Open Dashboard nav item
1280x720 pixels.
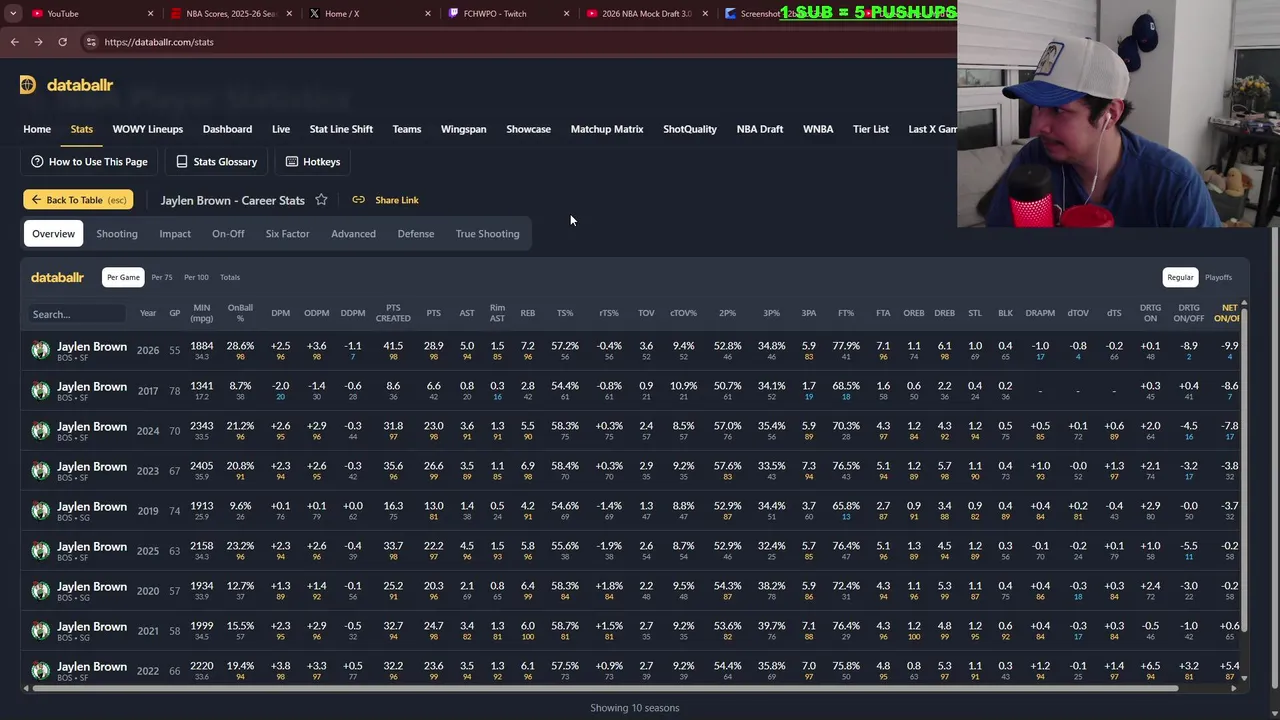pos(227,129)
